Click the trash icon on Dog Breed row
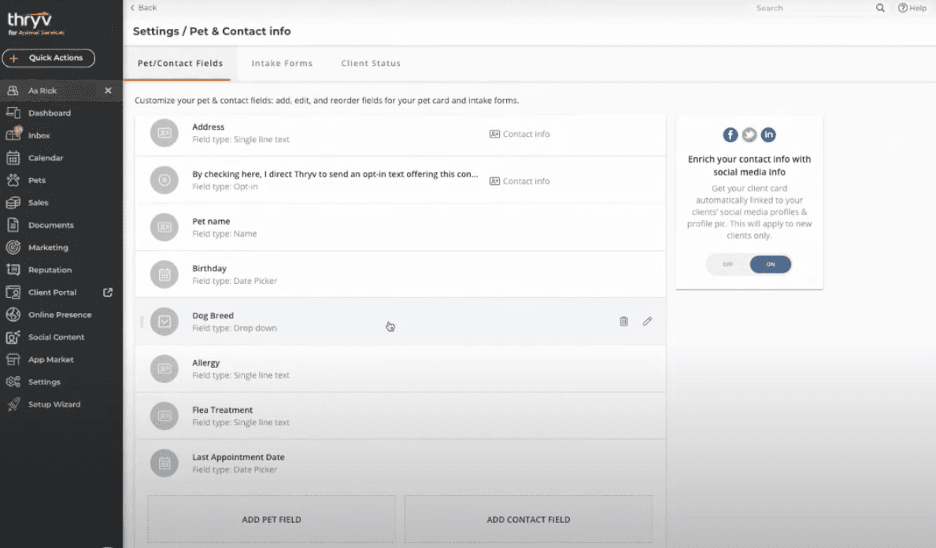This screenshot has width=936, height=548. 623,321
